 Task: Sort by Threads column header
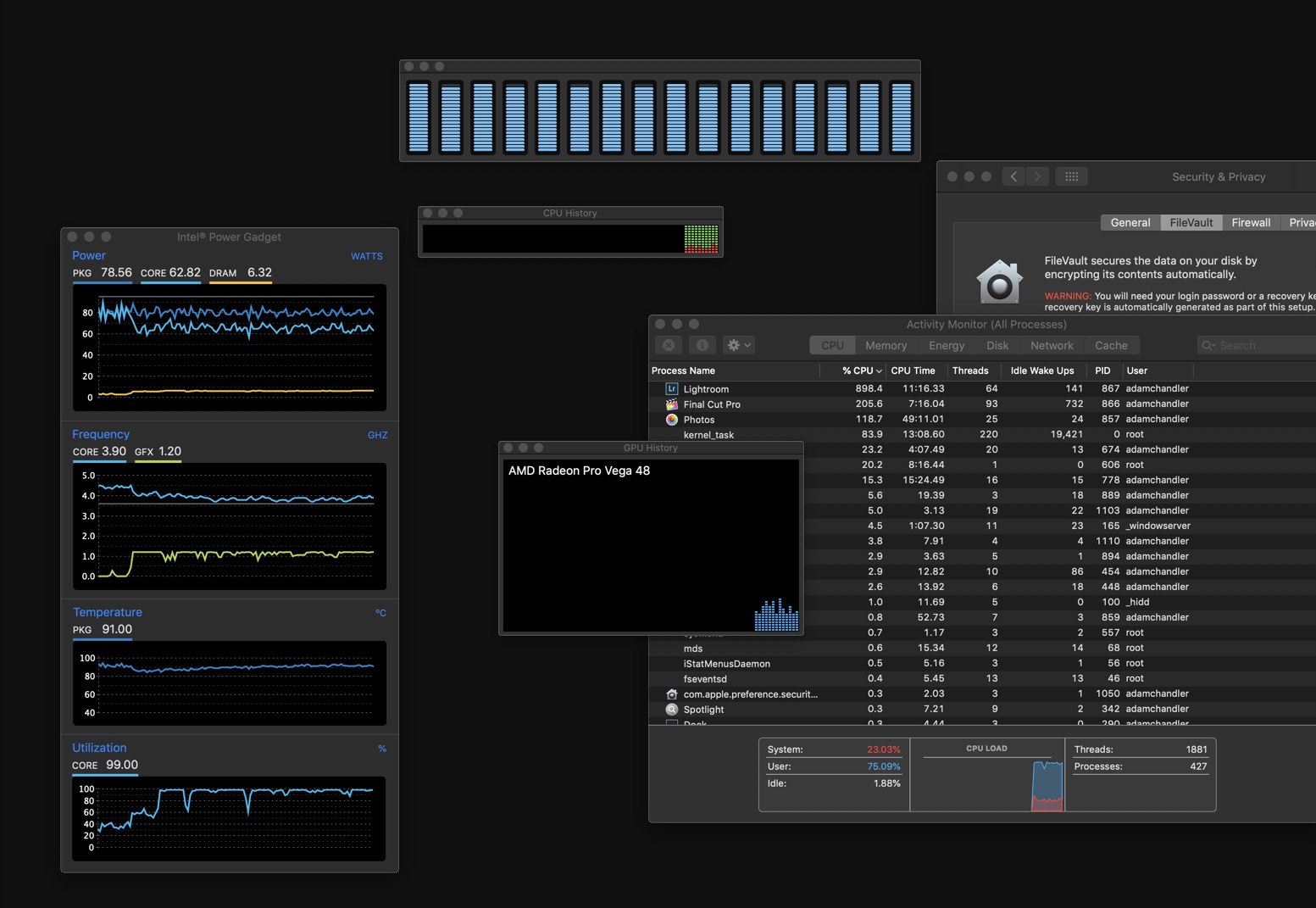[x=974, y=370]
